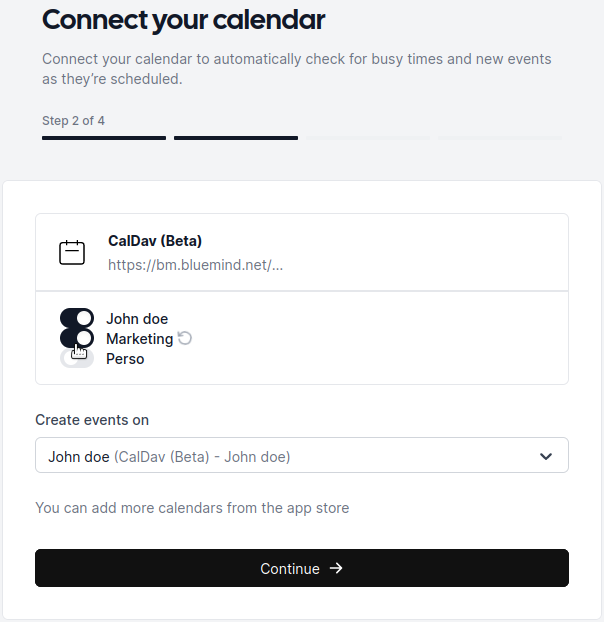Click the CalDav calendar icon

click(72, 253)
